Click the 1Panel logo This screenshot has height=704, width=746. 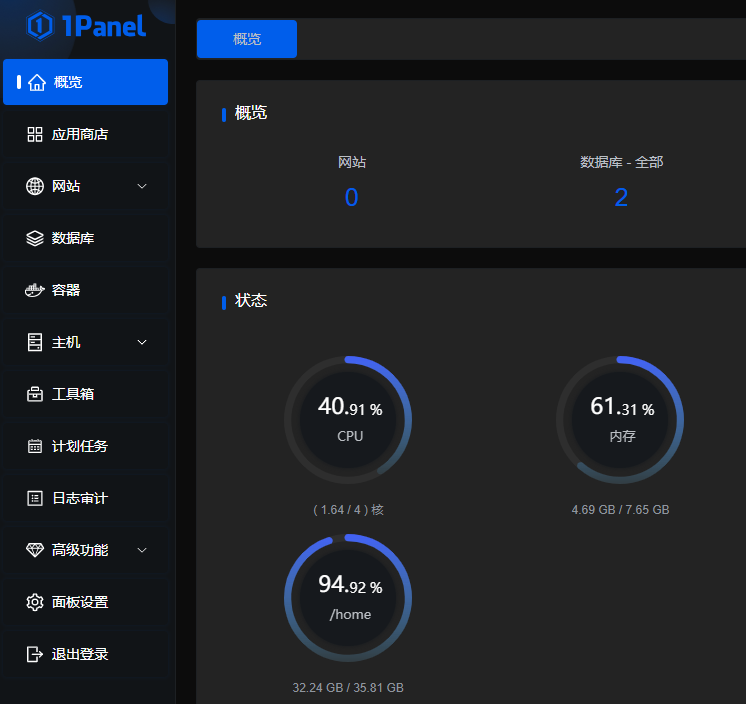pos(86,26)
